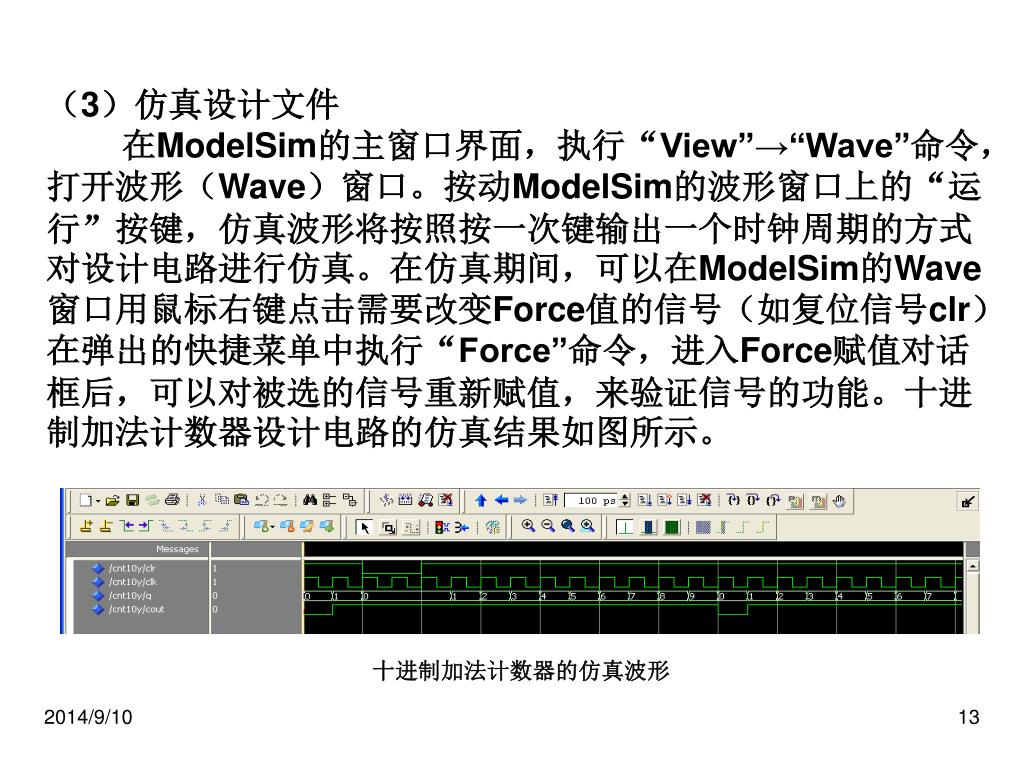Click the Cut scissors icon
1024x768 pixels.
(202, 500)
